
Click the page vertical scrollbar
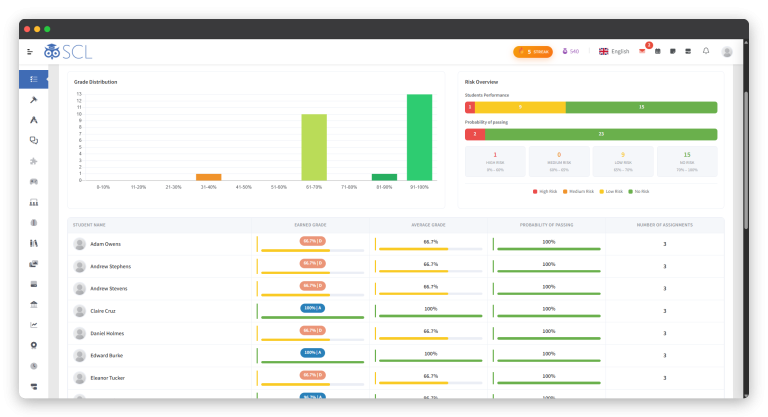(746, 160)
